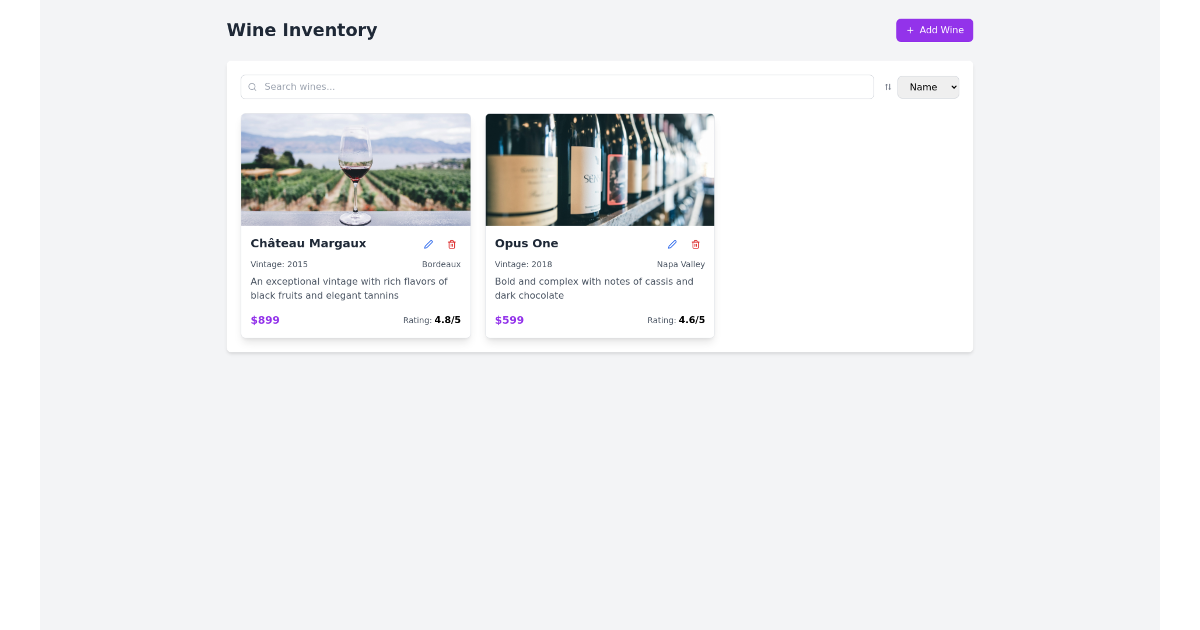Click the Napa Valley region label
This screenshot has width=1200, height=630.
point(681,264)
